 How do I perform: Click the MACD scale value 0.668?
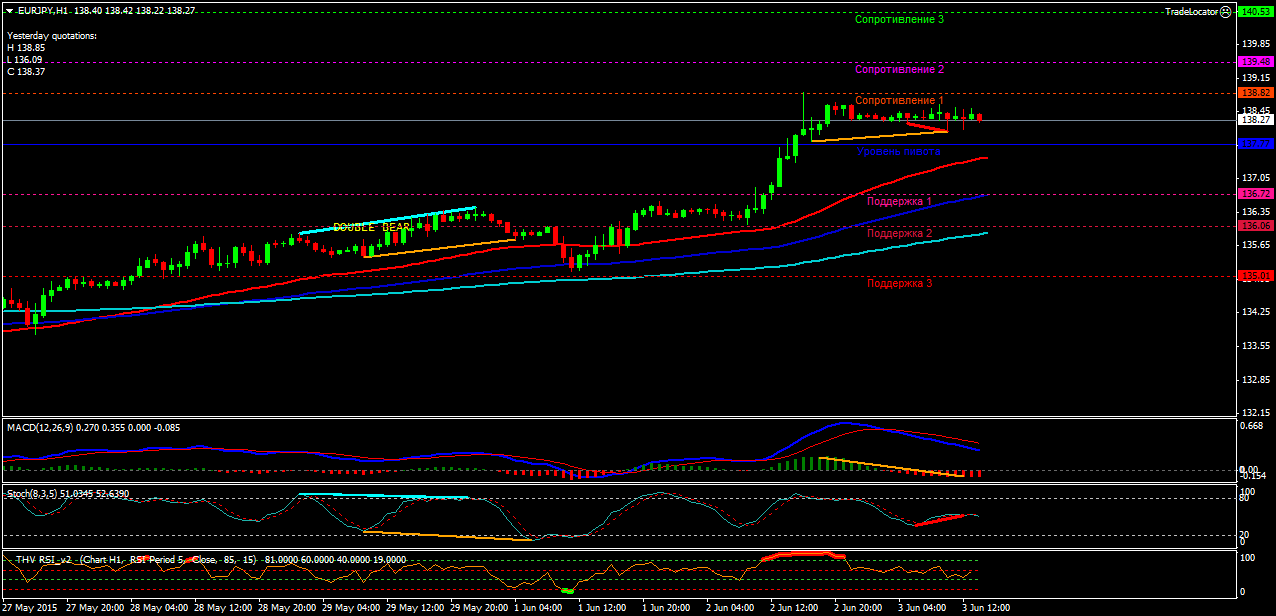pos(1251,427)
